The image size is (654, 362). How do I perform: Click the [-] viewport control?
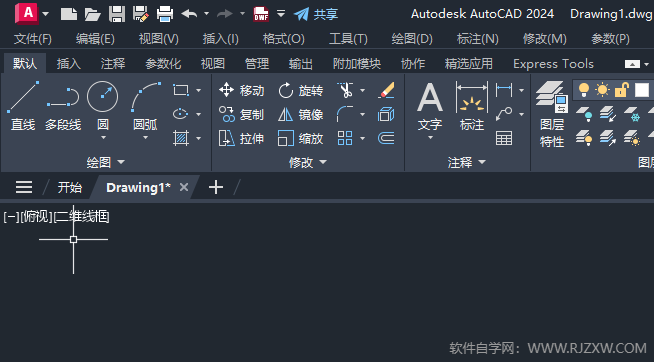click(11, 216)
